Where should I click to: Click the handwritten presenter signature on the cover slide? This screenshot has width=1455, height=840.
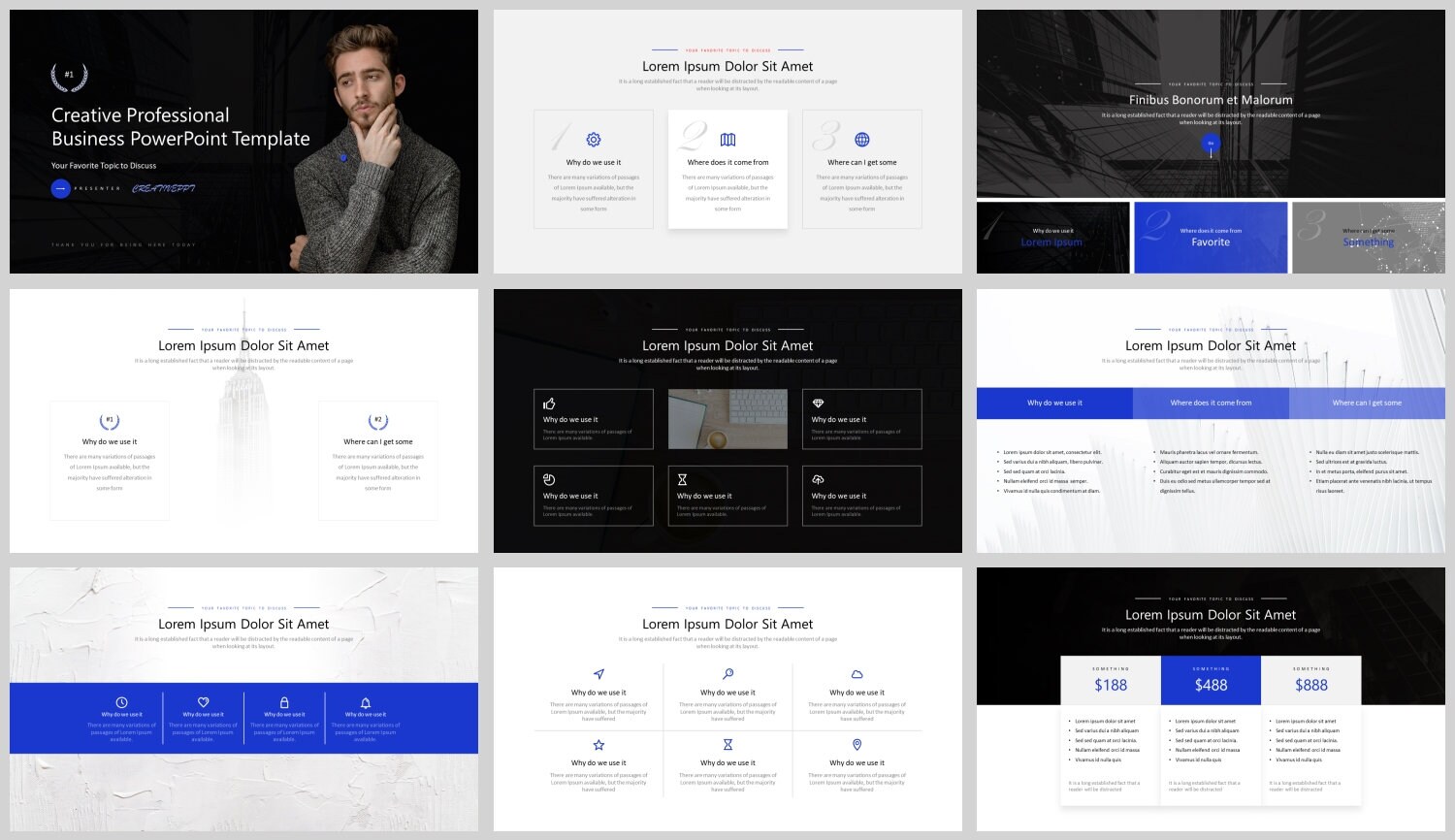coord(163,188)
